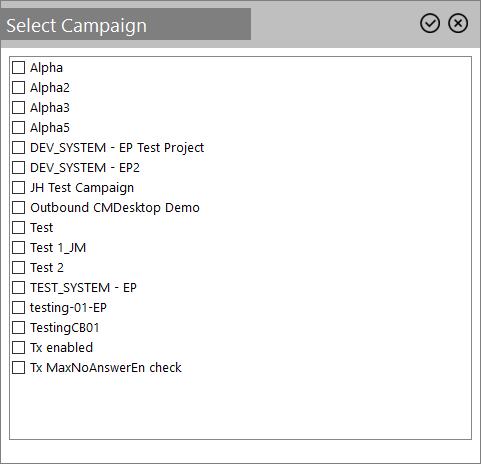
Task: Check the DEV_SYSTEM - EP2 box
Action: [x=18, y=167]
